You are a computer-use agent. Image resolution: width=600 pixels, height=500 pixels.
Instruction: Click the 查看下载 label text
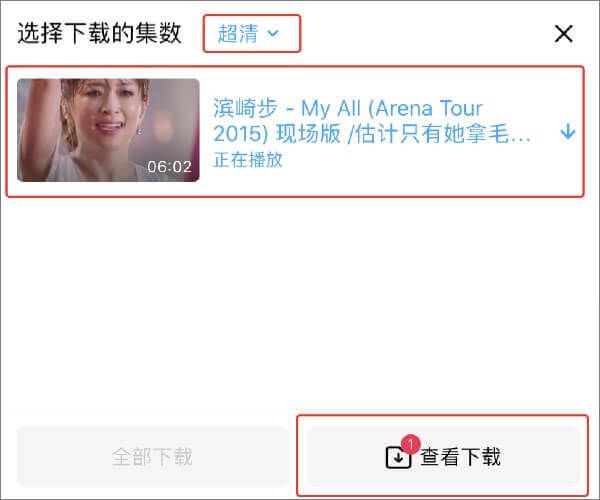coord(460,457)
